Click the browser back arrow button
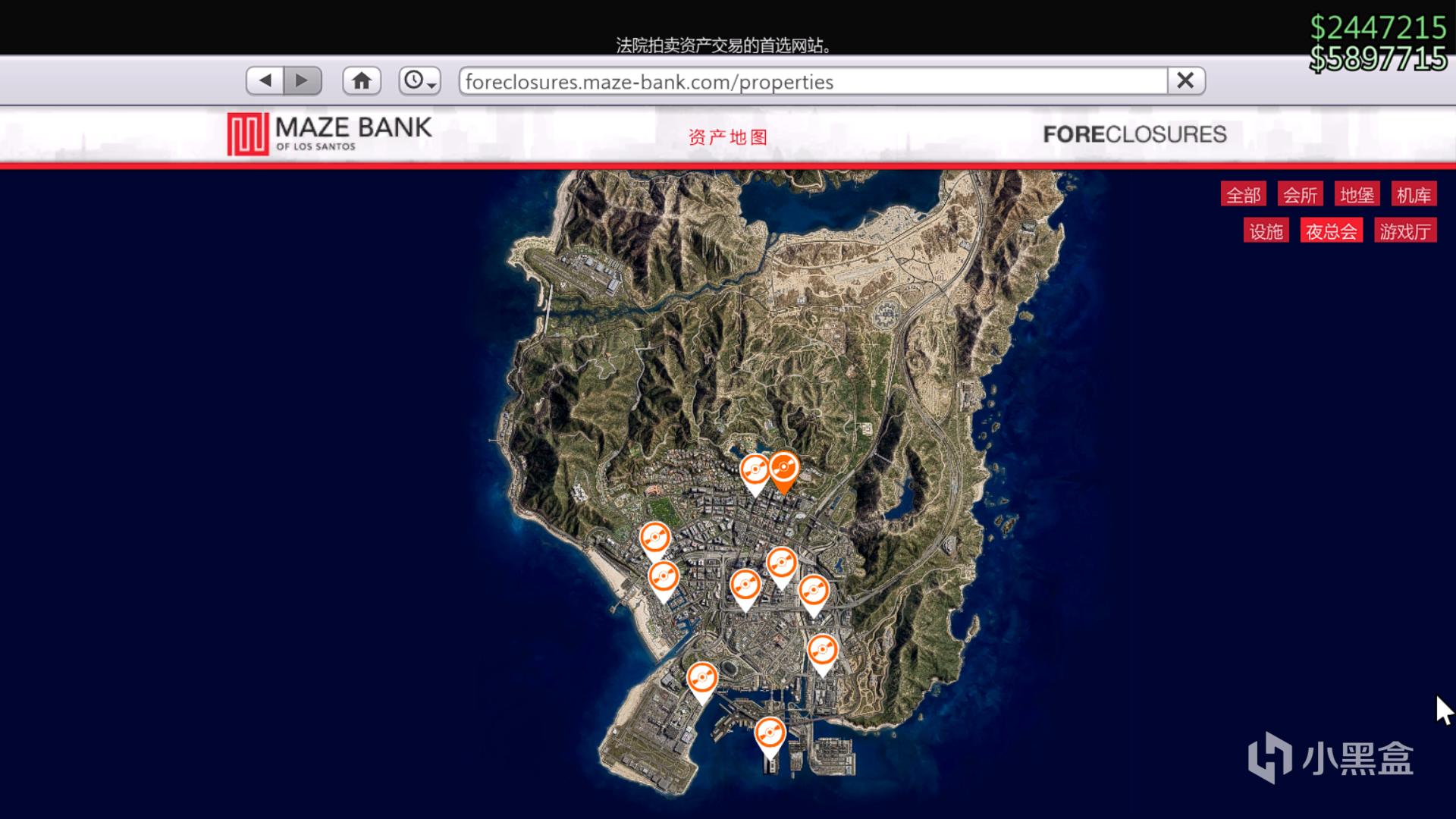 (x=265, y=80)
